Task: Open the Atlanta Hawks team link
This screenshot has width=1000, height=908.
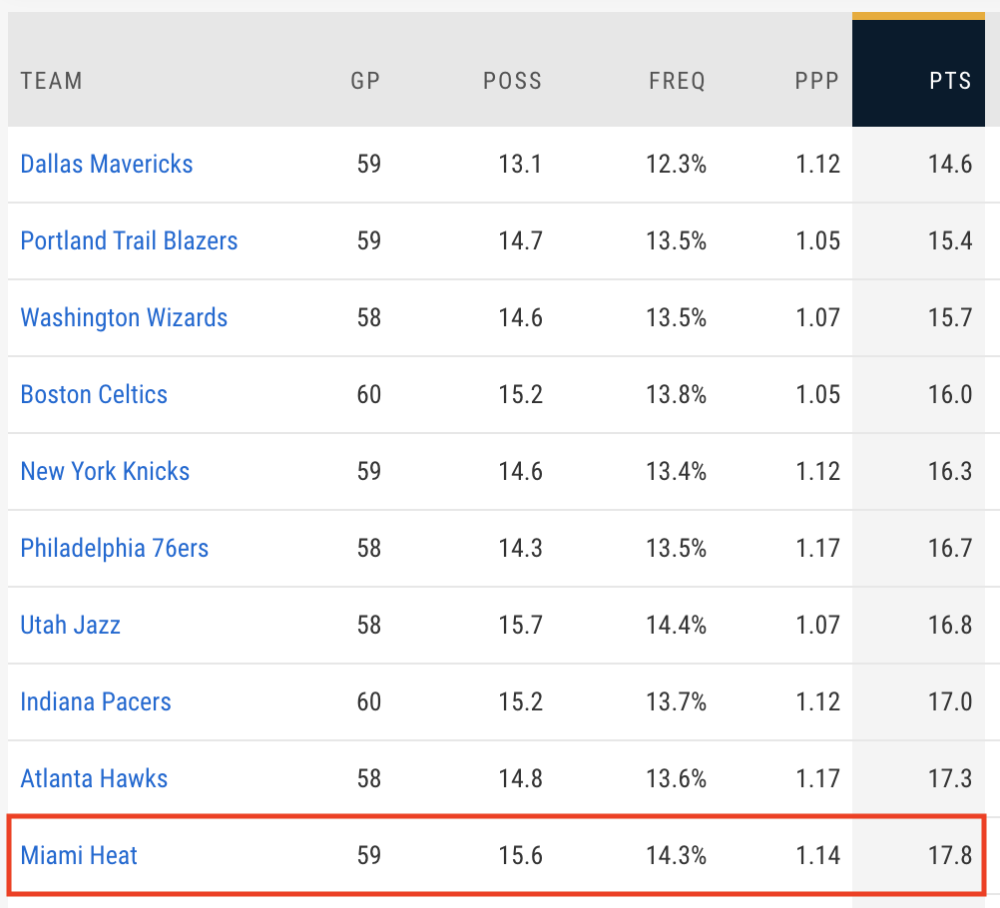Action: 94,779
